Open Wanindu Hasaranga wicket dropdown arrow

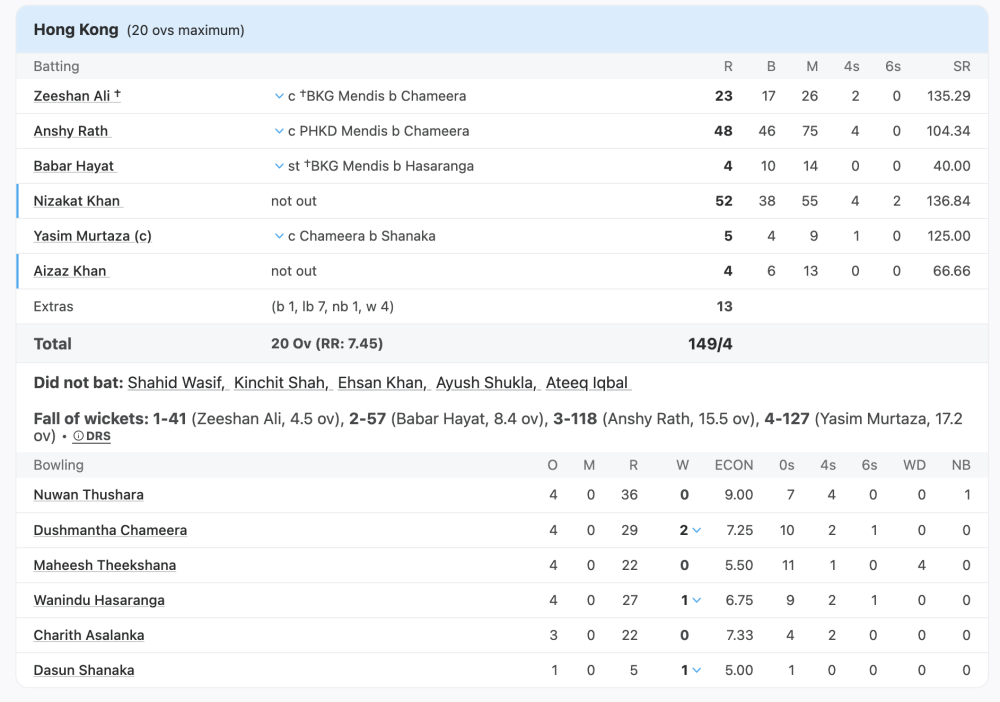click(x=697, y=601)
